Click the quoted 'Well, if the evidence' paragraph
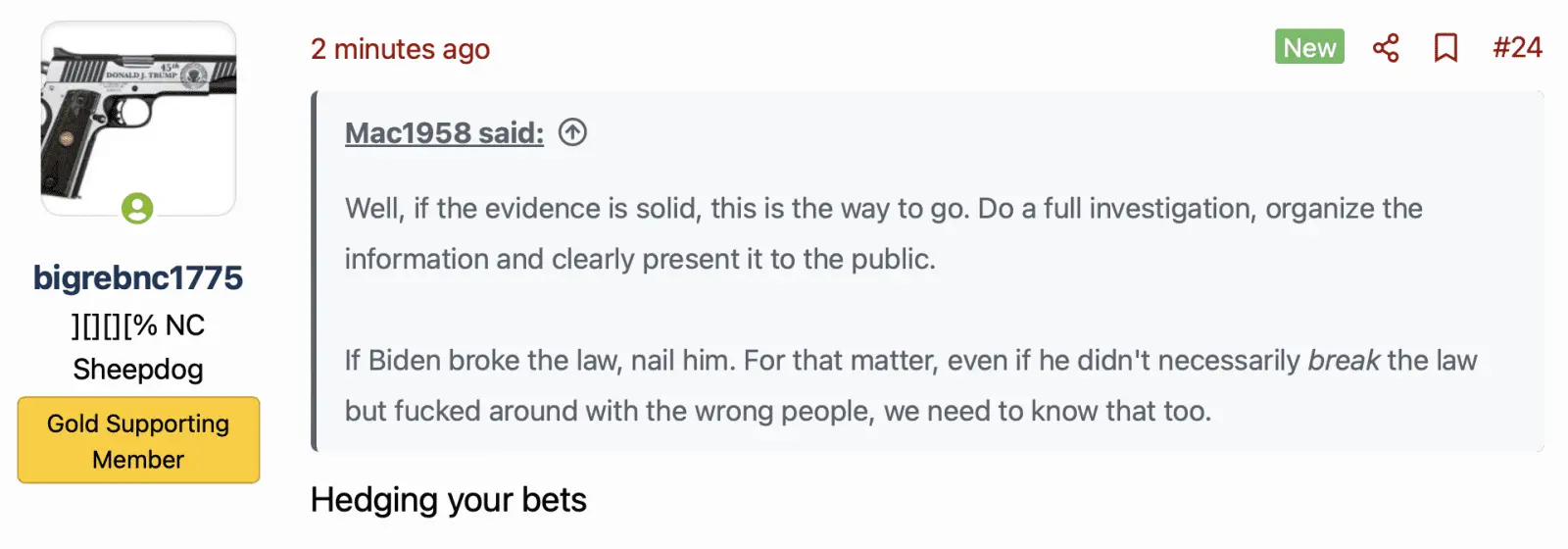This screenshot has width=1568, height=549. click(882, 209)
